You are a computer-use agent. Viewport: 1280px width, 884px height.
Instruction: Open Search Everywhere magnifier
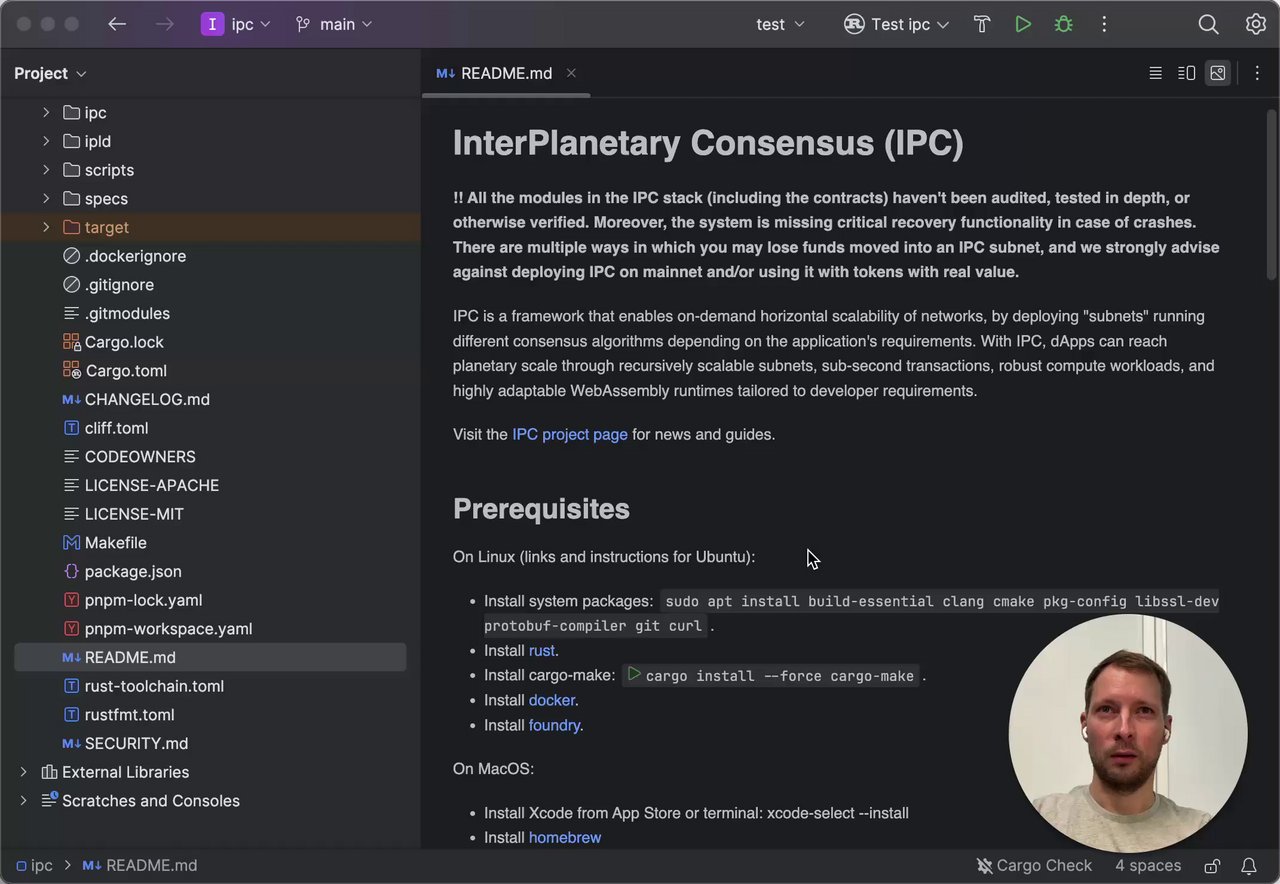pos(1208,24)
